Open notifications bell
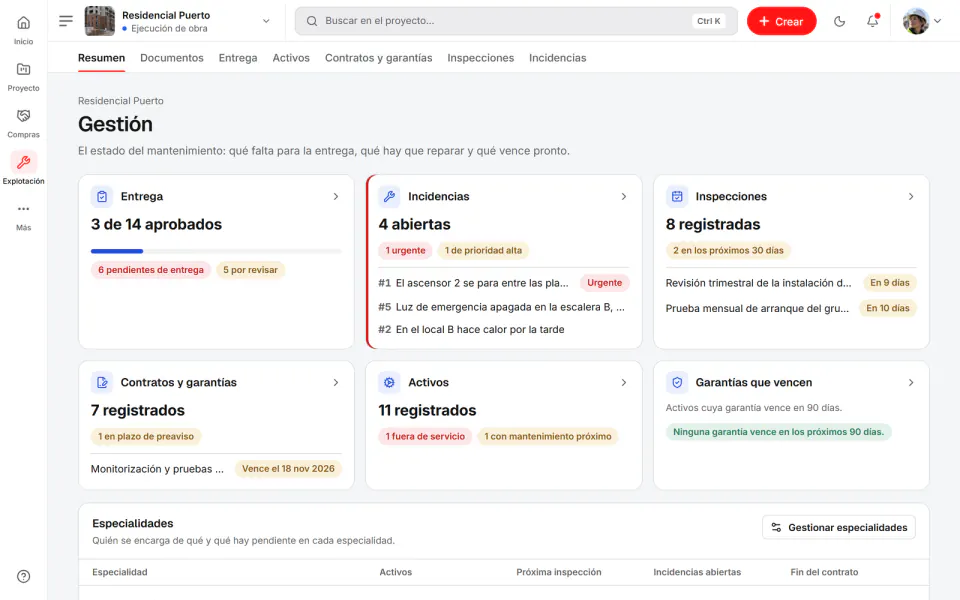The image size is (960, 600). (872, 21)
